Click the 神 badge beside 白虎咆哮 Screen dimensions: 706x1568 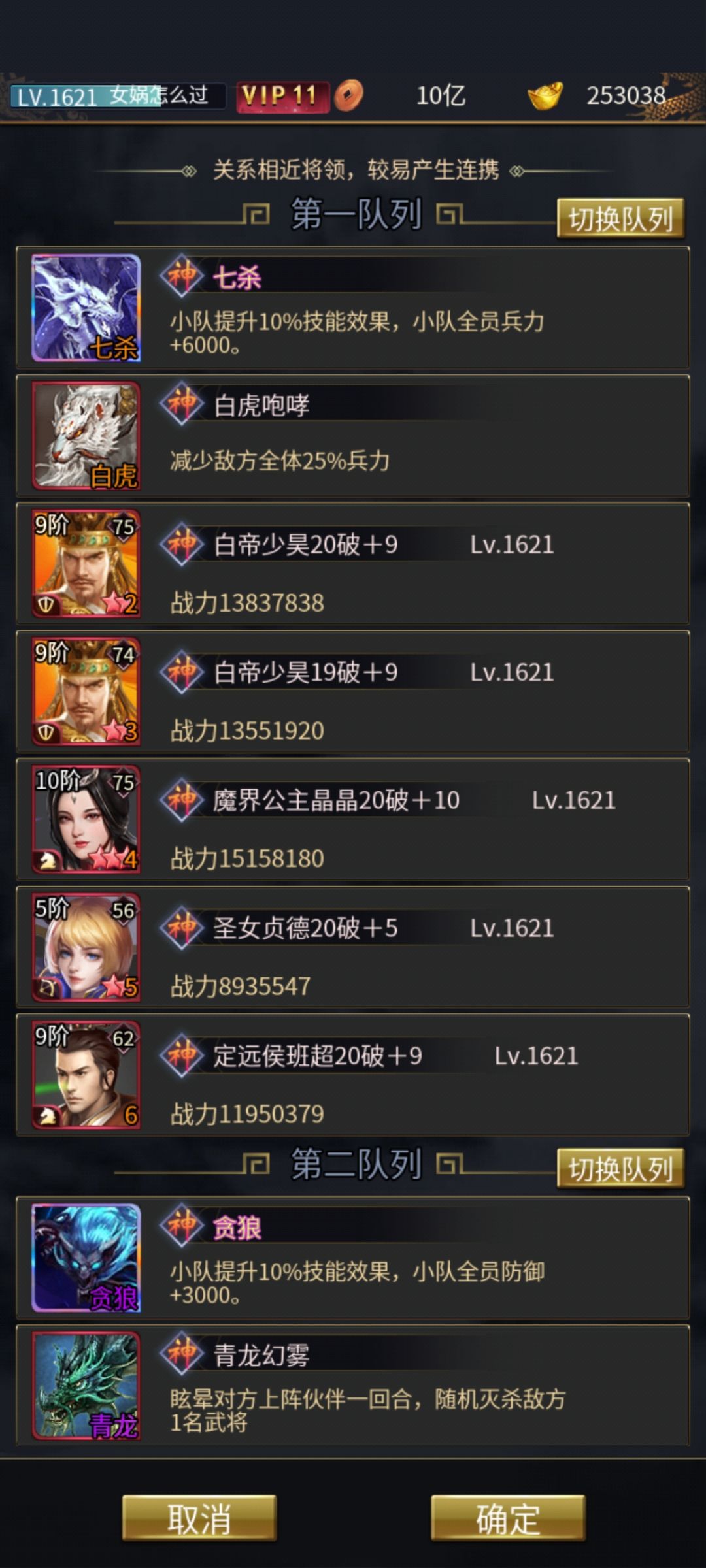tap(182, 403)
